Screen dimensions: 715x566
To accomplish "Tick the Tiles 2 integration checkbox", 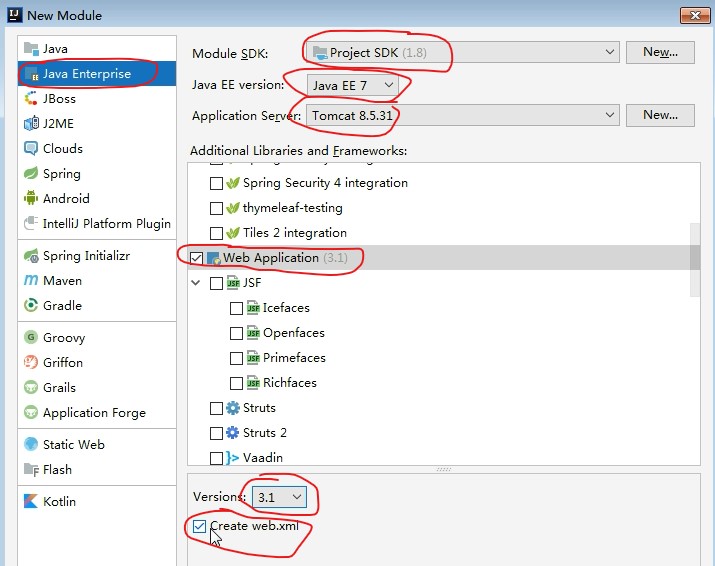I will click(x=216, y=233).
